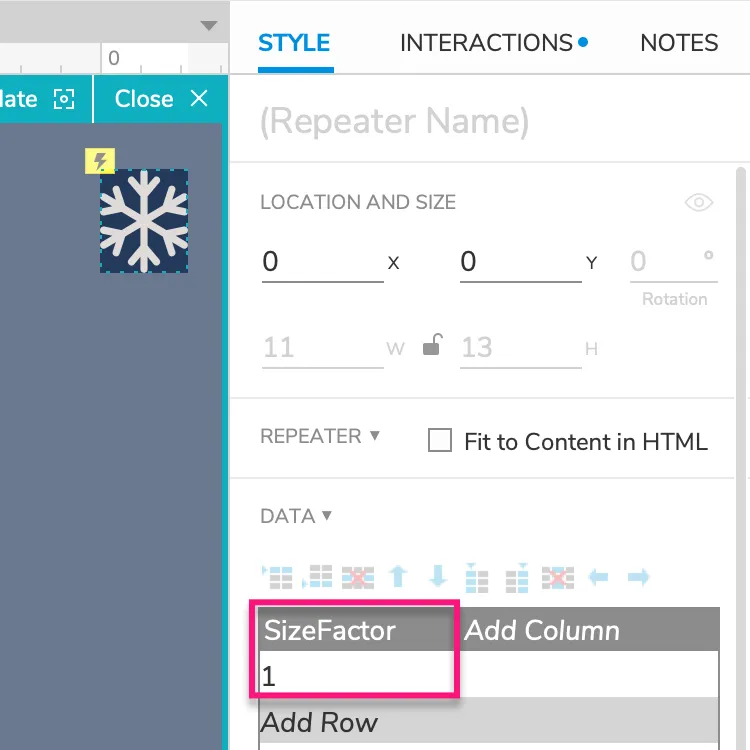Move the column right with the arrow
Image resolution: width=750 pixels, height=750 pixels.
point(638,577)
